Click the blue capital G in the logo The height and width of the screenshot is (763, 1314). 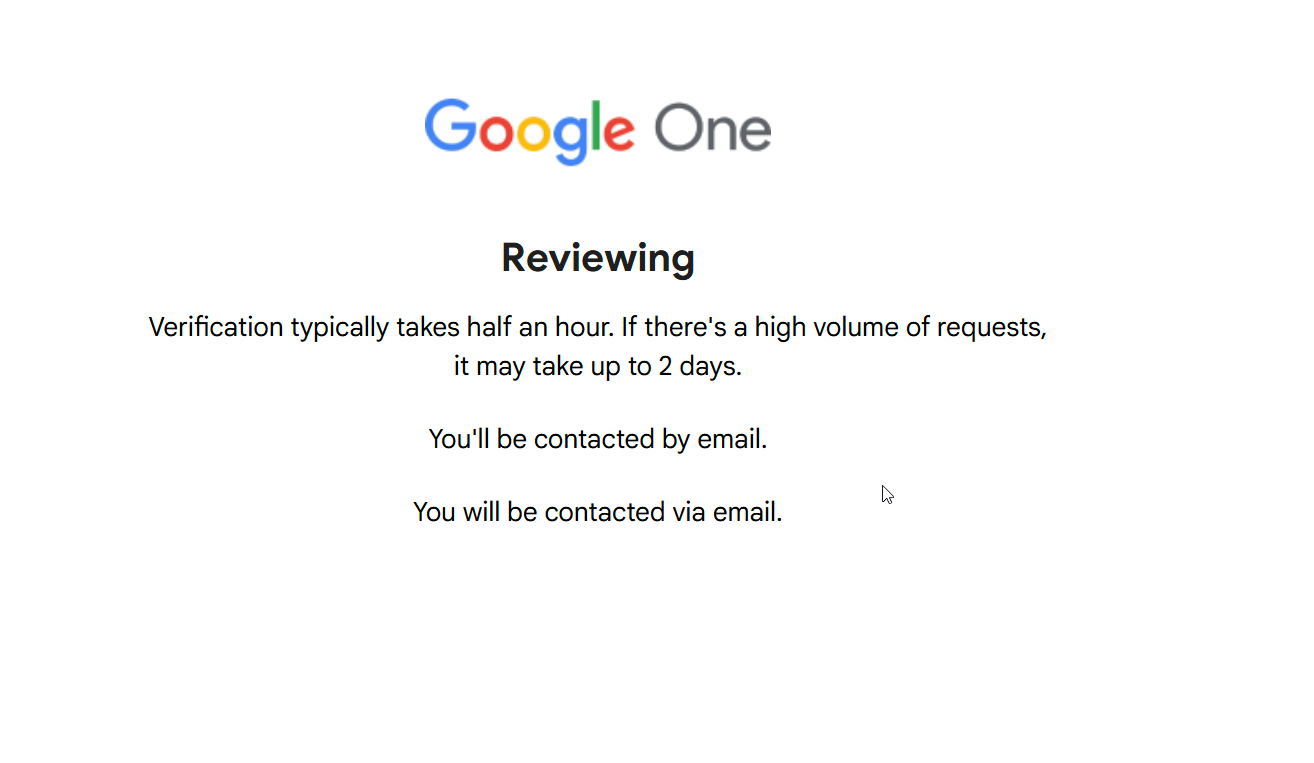coord(450,127)
